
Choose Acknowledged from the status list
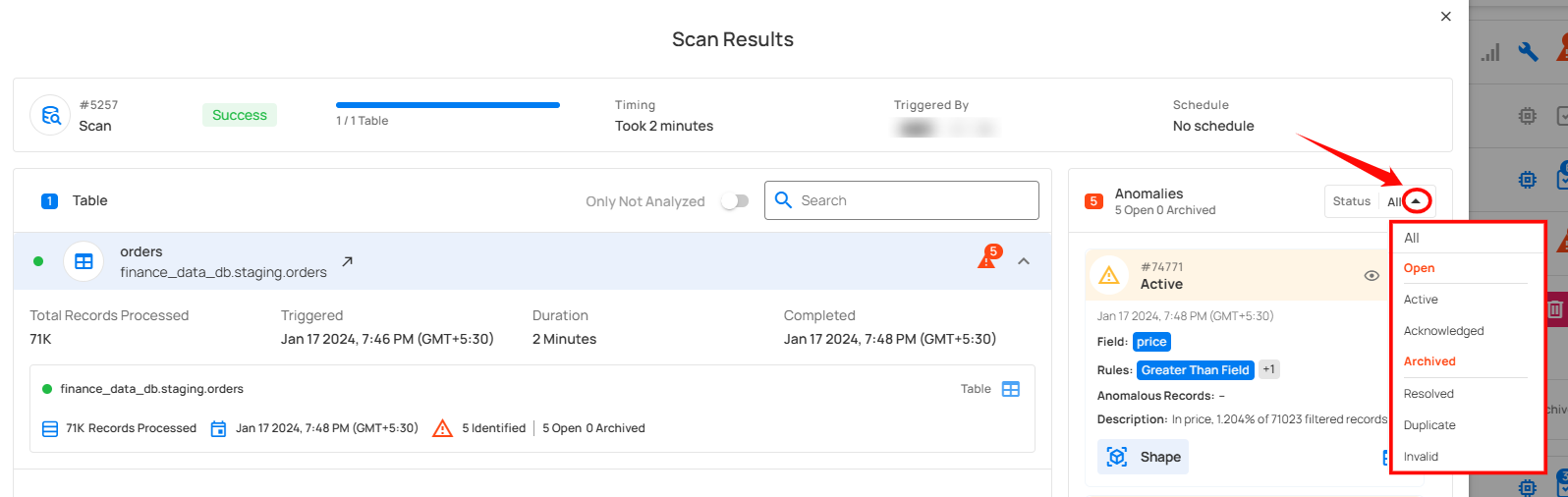pyautogui.click(x=1443, y=331)
